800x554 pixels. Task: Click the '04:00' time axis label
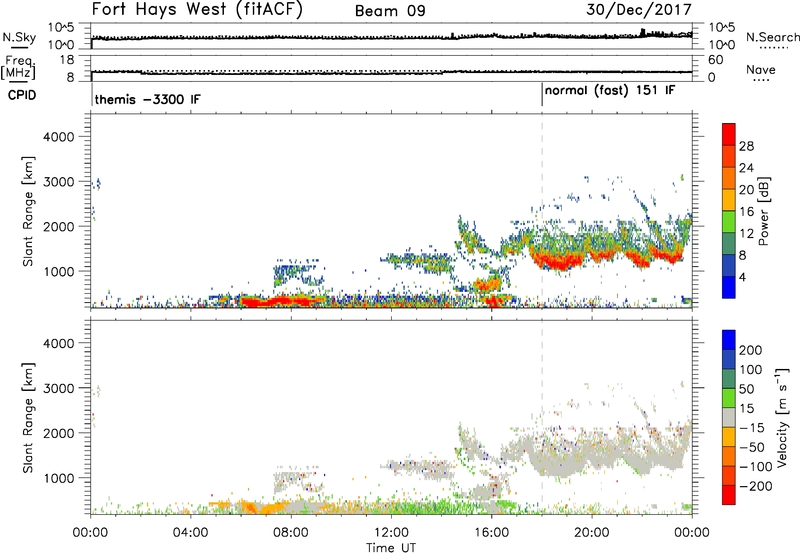(191, 533)
